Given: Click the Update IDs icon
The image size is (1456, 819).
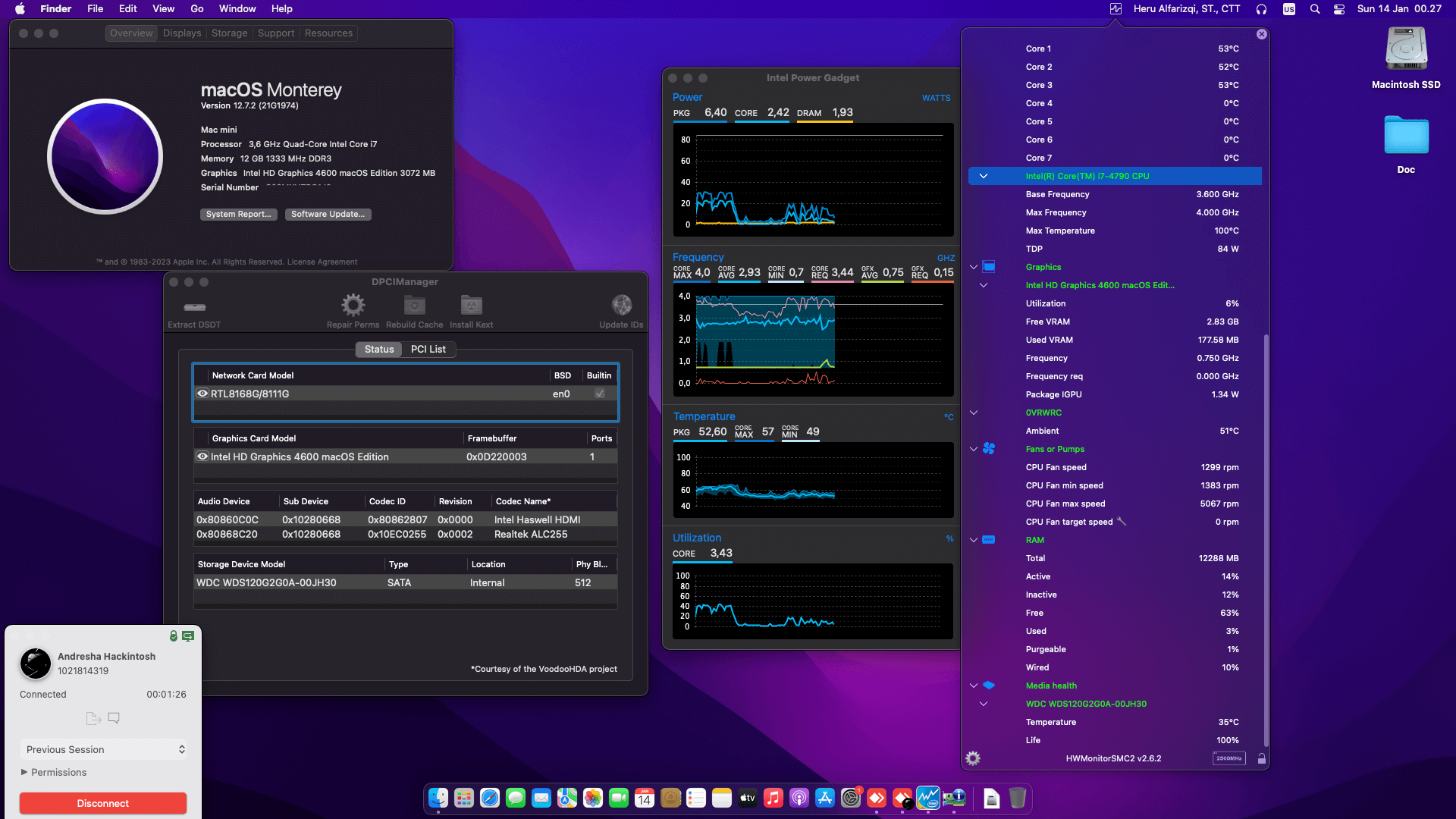Looking at the screenshot, I should click(621, 306).
